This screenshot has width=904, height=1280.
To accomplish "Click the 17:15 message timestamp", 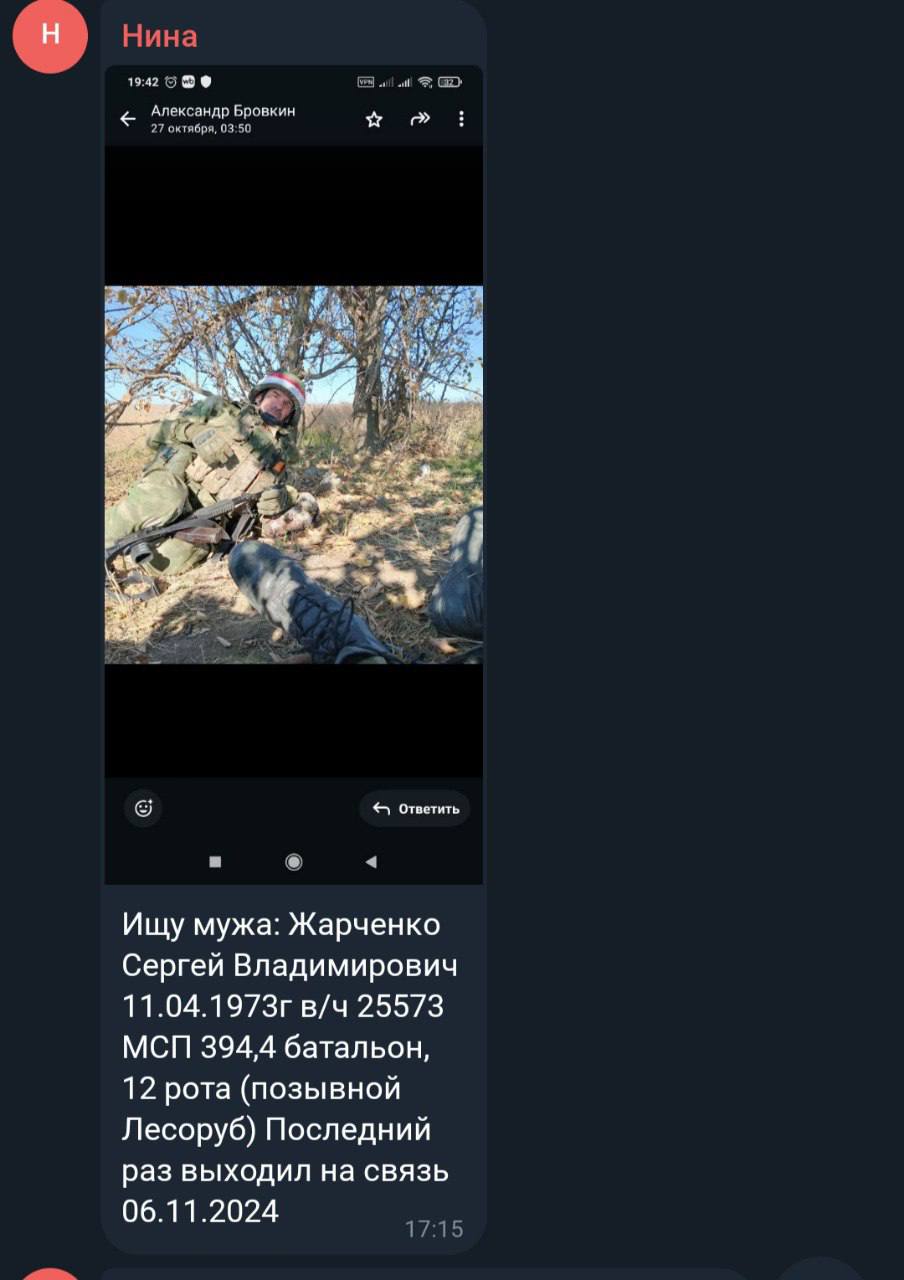I will [434, 1228].
